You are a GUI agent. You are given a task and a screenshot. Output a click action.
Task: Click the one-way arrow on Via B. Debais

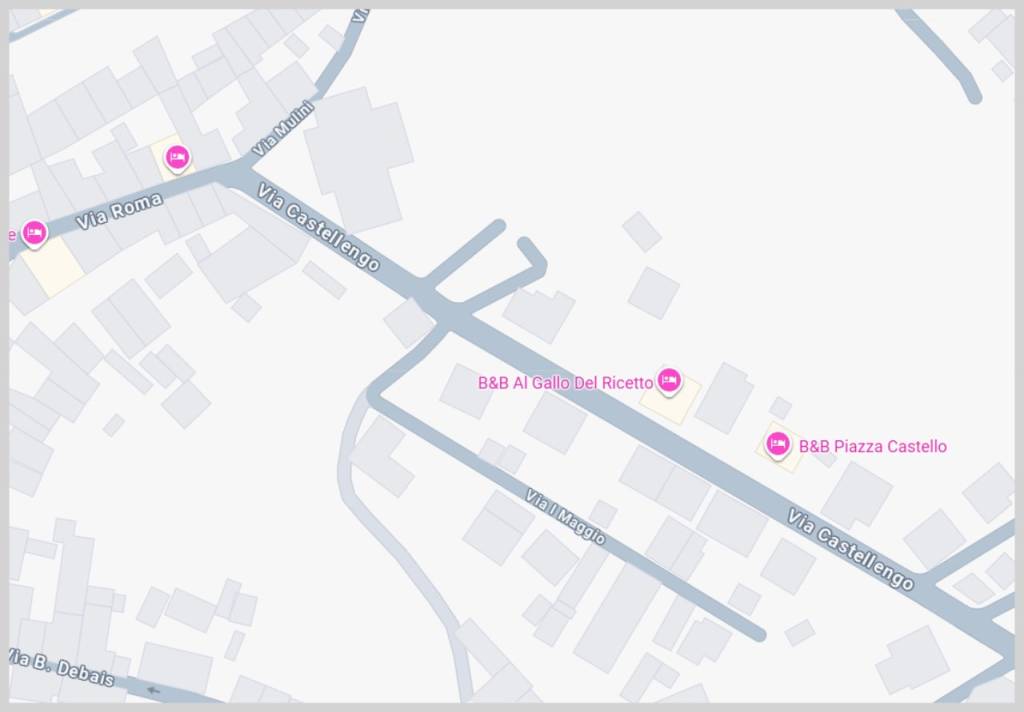pyautogui.click(x=153, y=690)
